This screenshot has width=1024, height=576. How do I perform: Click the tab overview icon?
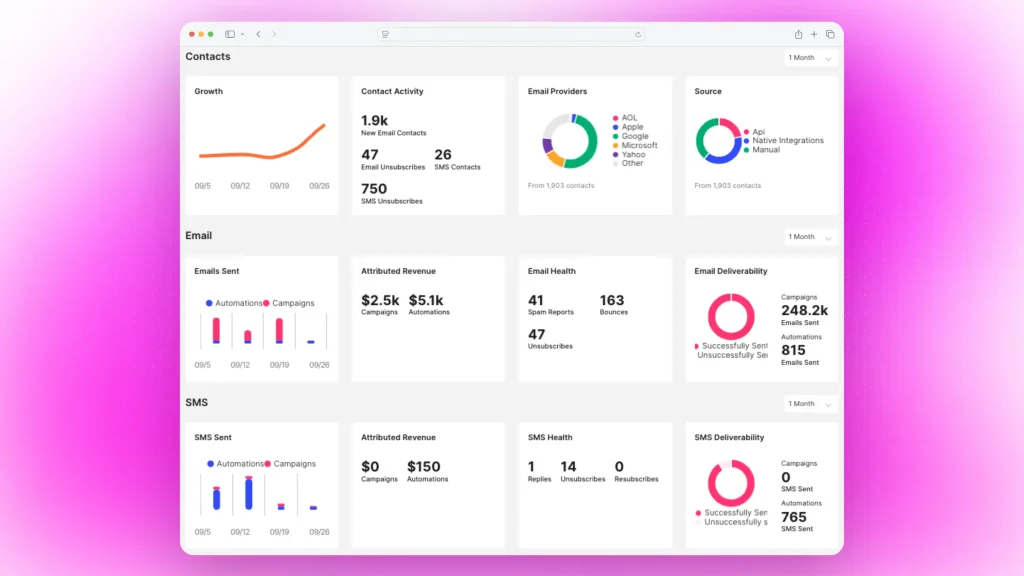pos(830,33)
